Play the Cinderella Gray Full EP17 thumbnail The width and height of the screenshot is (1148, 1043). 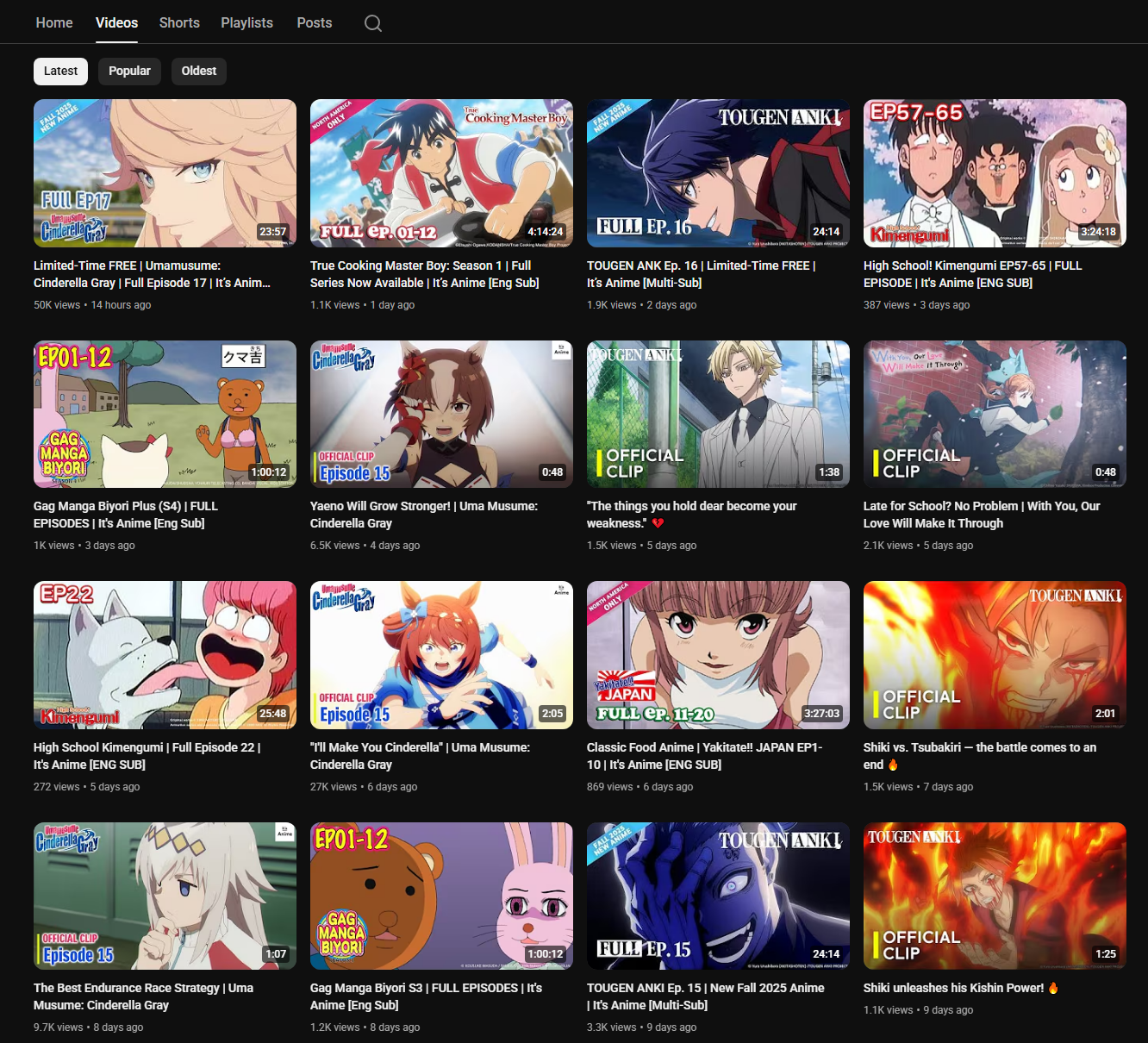(x=165, y=173)
